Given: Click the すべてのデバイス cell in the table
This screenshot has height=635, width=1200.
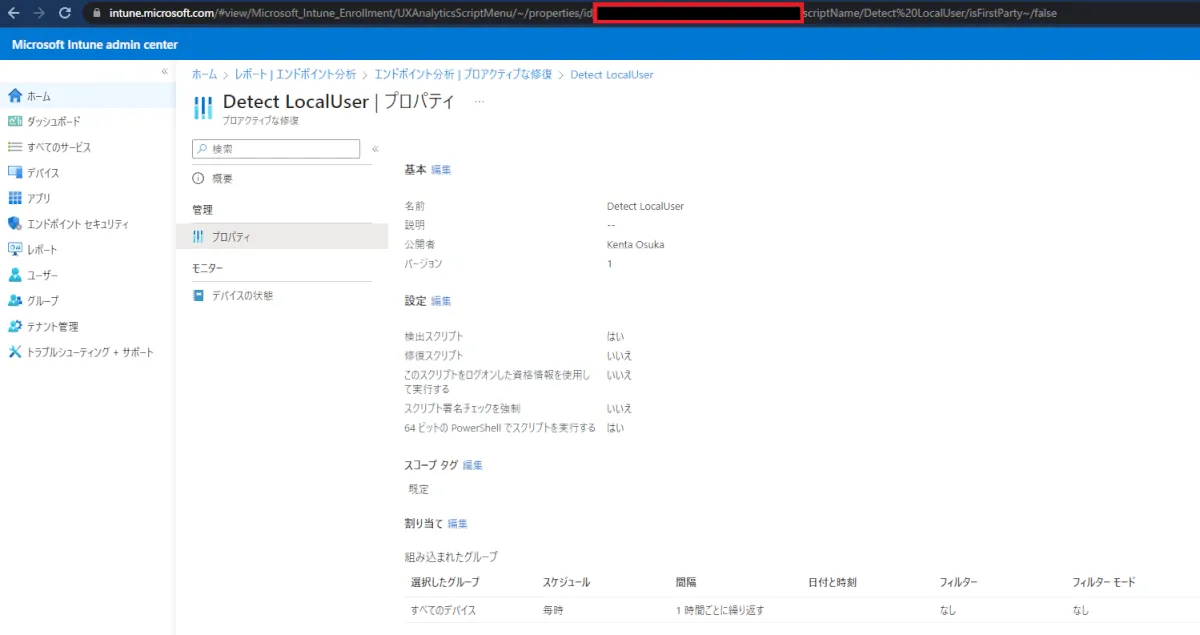Looking at the screenshot, I should (444, 610).
